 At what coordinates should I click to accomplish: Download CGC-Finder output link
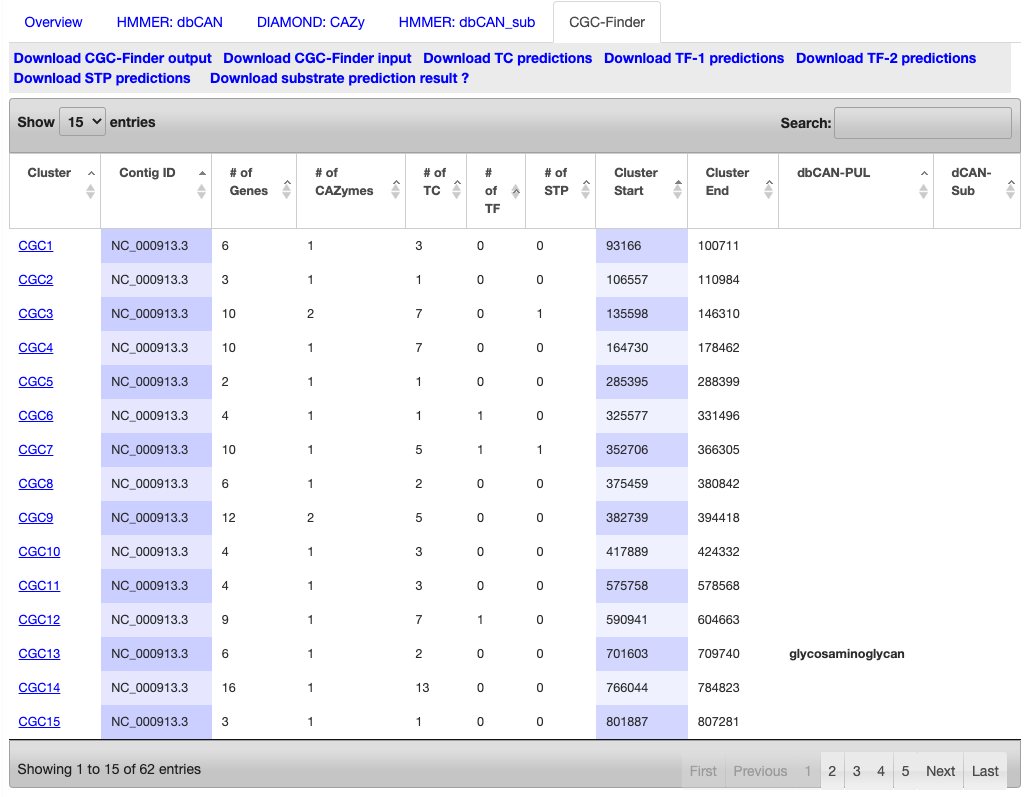(x=112, y=58)
